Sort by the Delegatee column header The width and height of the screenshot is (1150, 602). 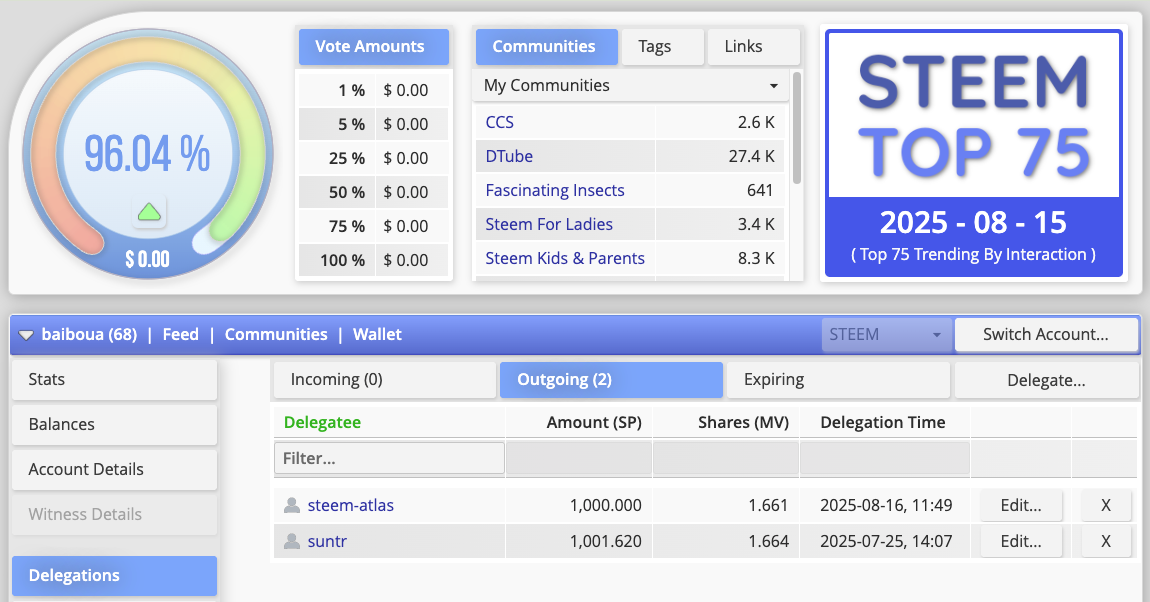[322, 422]
